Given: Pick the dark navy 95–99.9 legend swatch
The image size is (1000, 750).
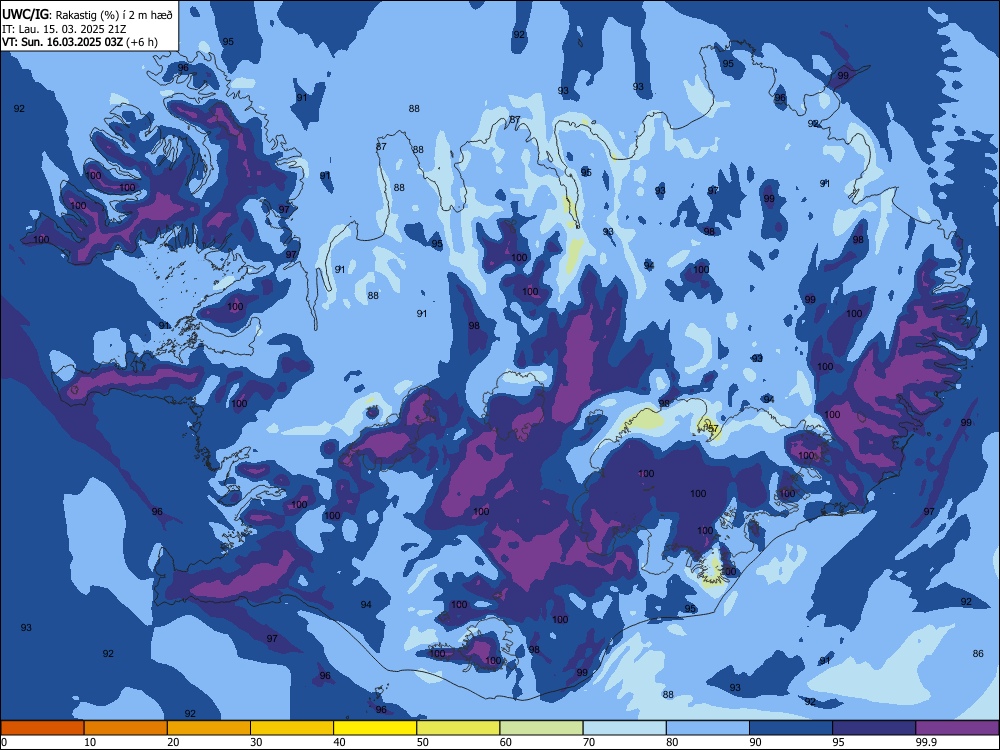Looking at the screenshot, I should click(x=874, y=728).
